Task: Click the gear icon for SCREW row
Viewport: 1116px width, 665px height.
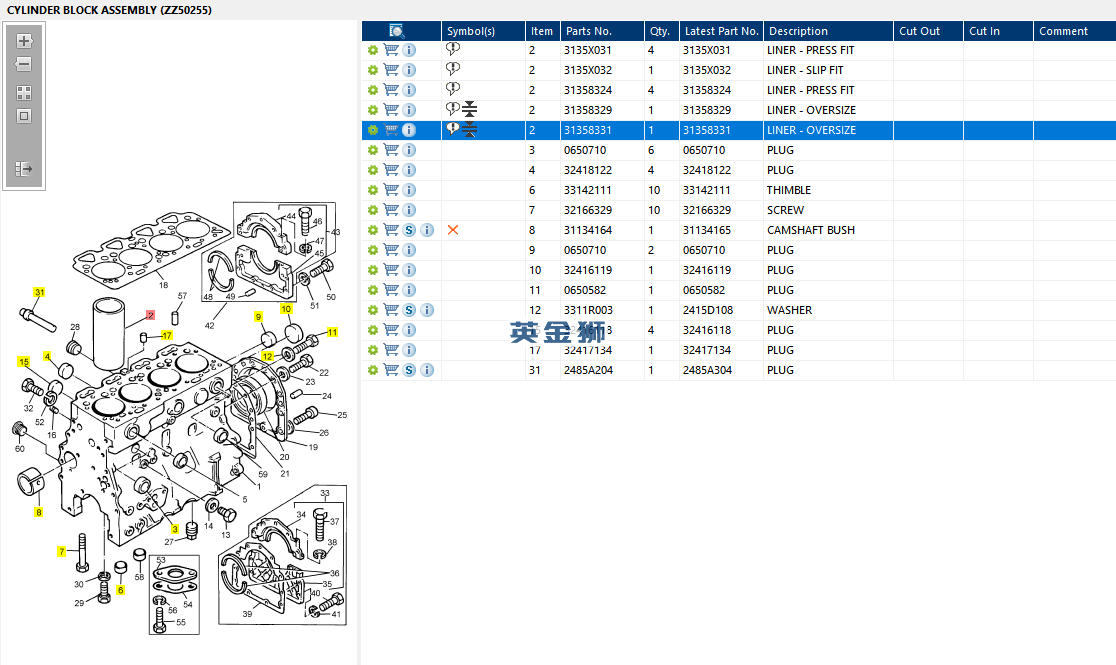Action: (373, 210)
